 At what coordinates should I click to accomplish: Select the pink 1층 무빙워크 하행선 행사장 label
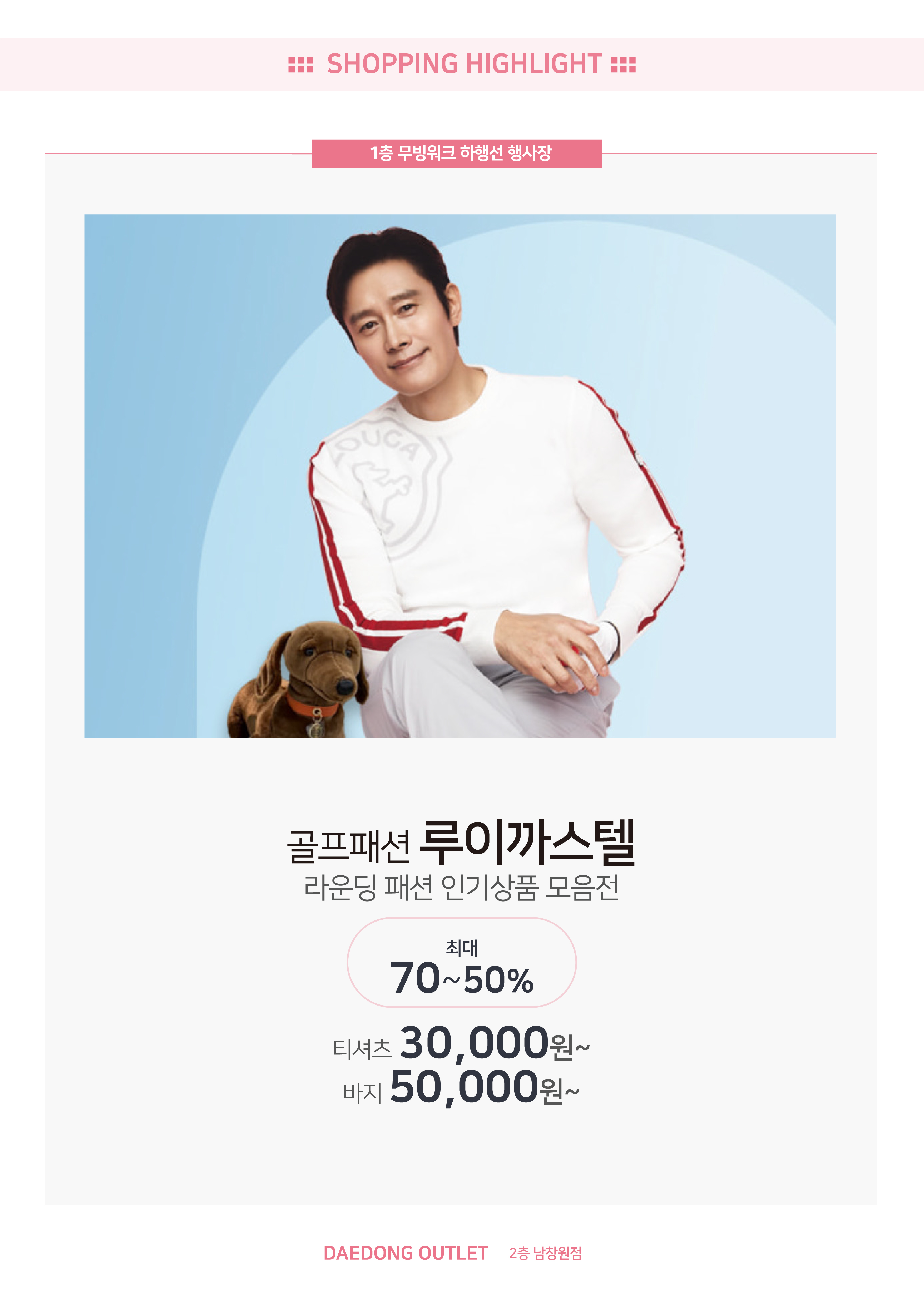click(457, 153)
